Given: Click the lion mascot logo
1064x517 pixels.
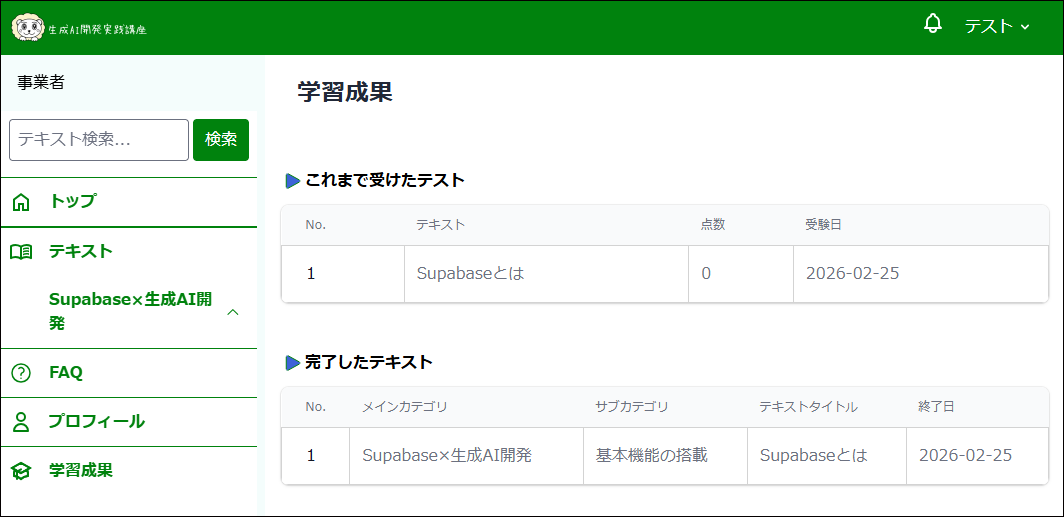Looking at the screenshot, I should pyautogui.click(x=27, y=27).
